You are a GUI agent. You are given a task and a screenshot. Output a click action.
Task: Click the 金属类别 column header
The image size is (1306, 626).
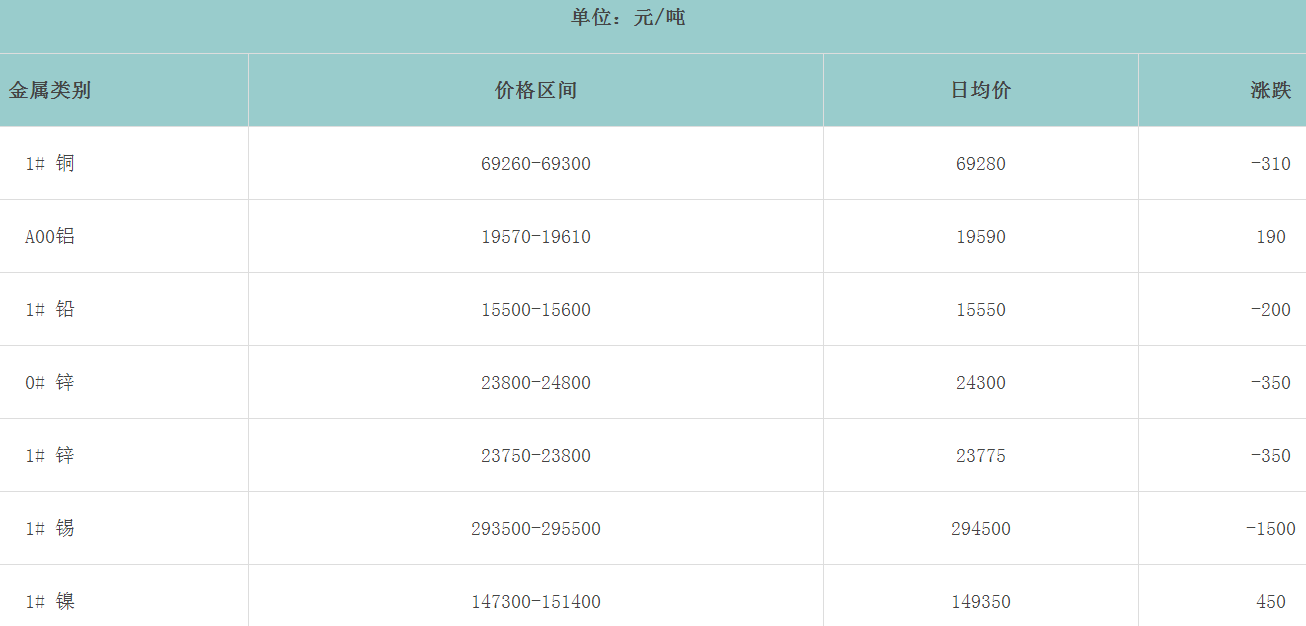(50, 90)
